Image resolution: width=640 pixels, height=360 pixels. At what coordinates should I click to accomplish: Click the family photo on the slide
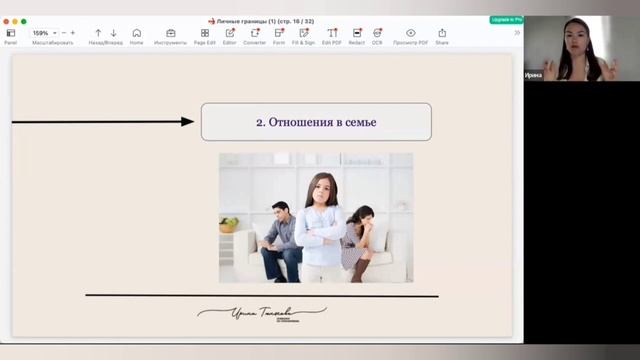click(316, 218)
